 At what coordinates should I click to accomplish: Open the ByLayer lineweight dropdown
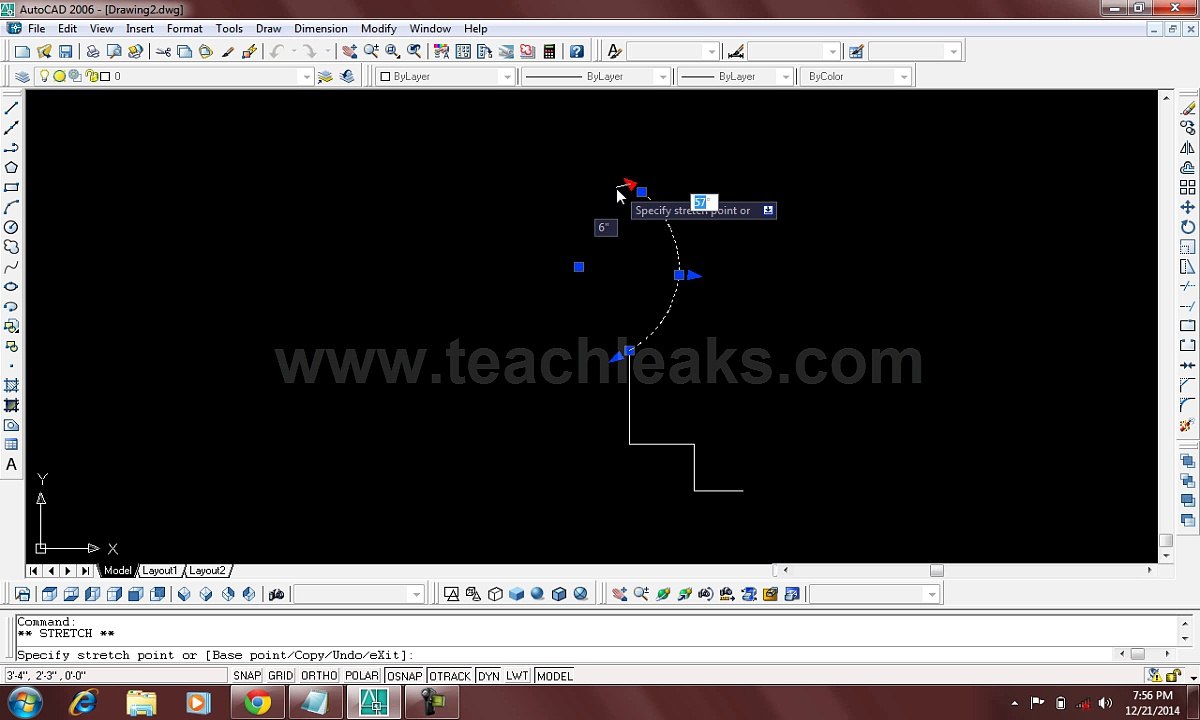pyautogui.click(x=786, y=76)
